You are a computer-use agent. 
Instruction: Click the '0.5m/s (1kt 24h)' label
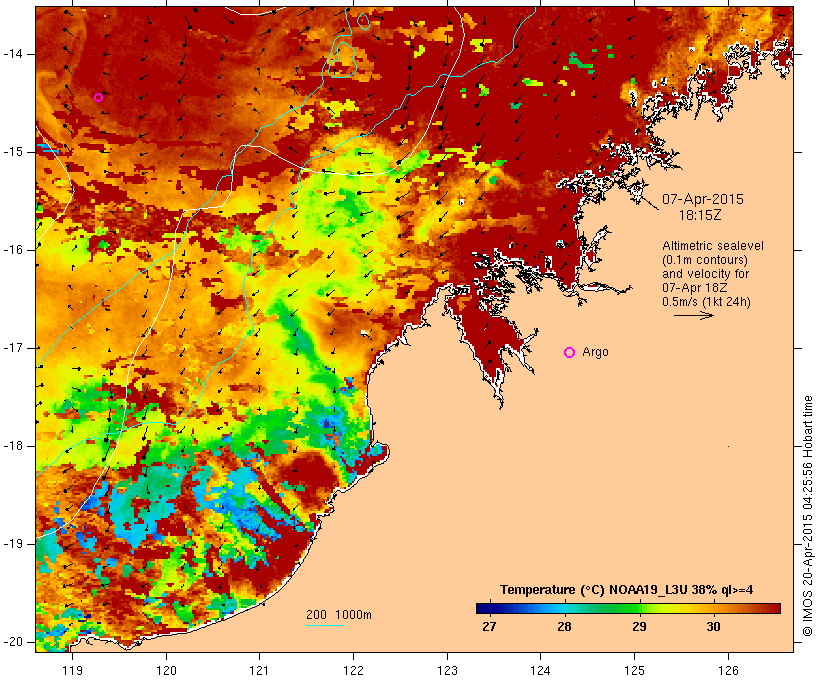tap(706, 302)
